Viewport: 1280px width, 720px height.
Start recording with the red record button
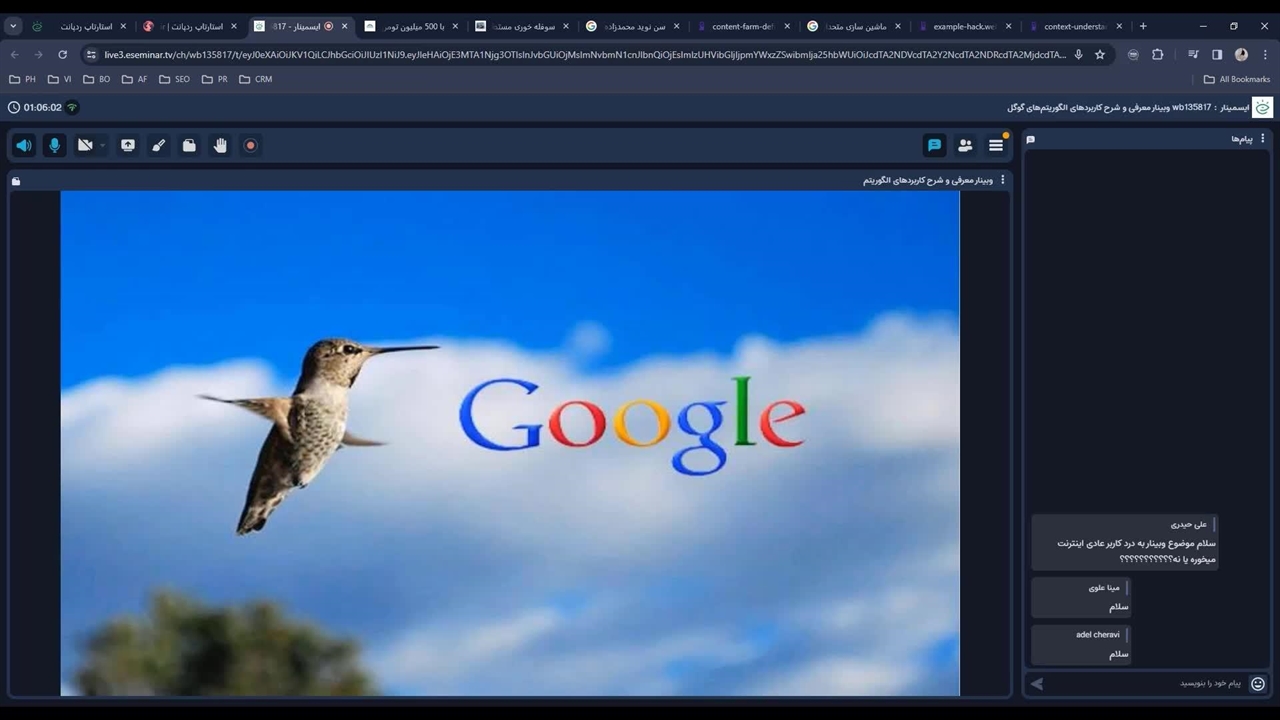(251, 146)
